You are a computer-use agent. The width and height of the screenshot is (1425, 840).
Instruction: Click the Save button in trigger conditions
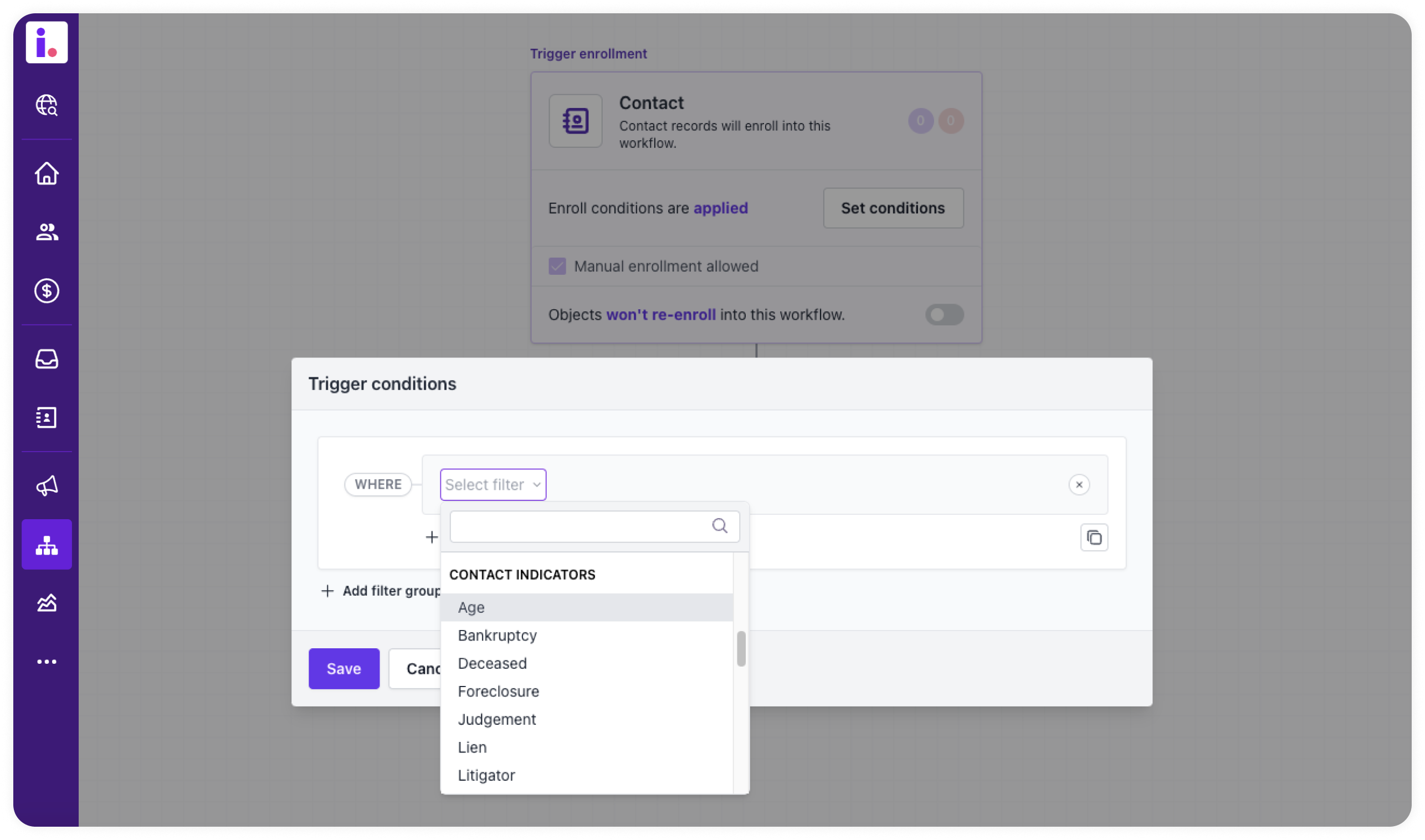tap(343, 668)
